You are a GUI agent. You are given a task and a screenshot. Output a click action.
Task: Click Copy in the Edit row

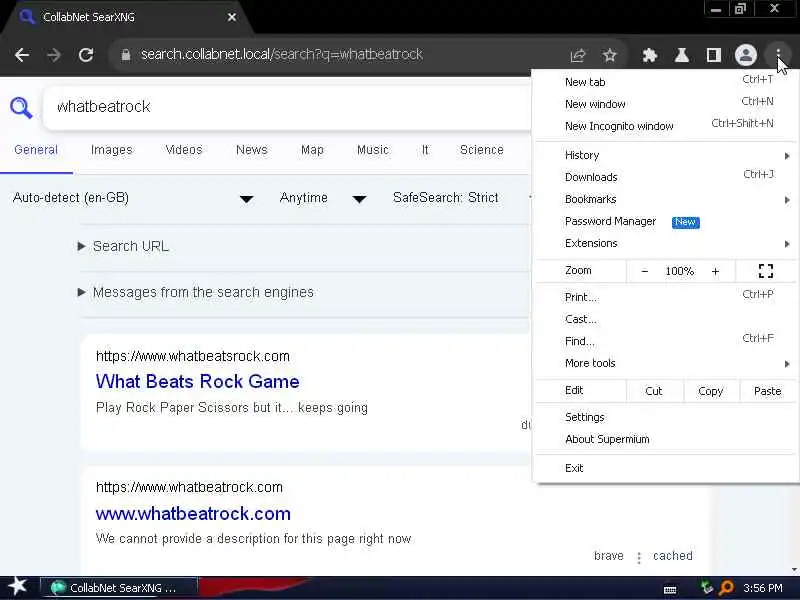click(710, 391)
